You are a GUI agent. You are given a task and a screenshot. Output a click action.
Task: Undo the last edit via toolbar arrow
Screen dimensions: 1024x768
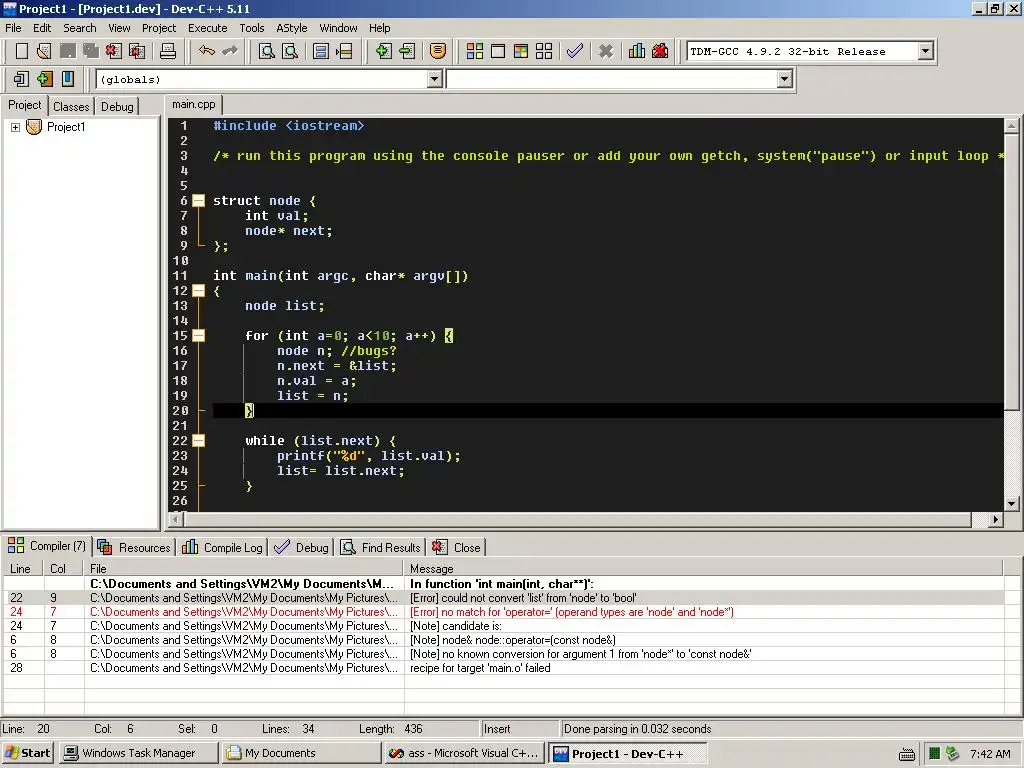pyautogui.click(x=206, y=51)
